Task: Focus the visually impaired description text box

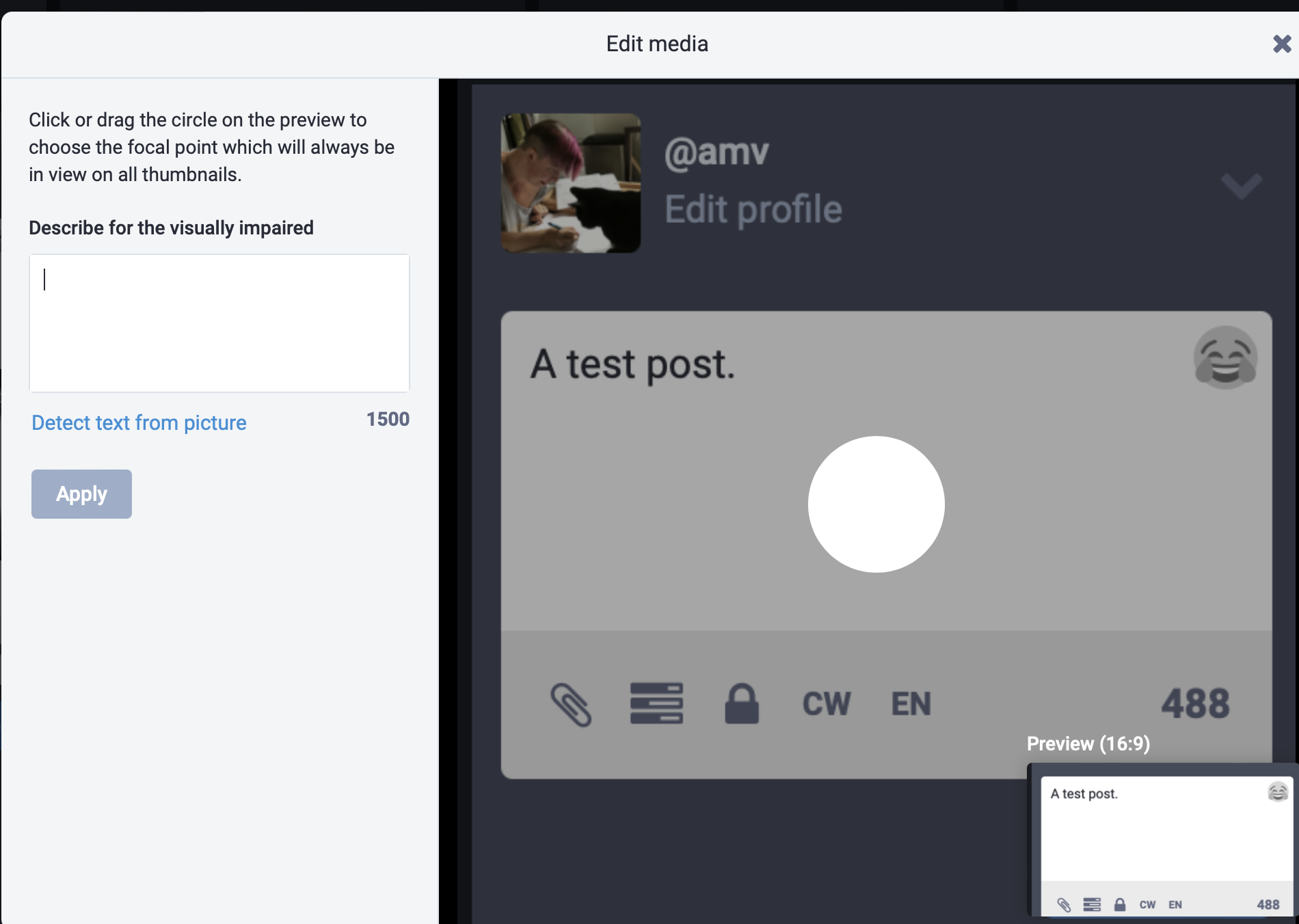Action: (x=219, y=323)
